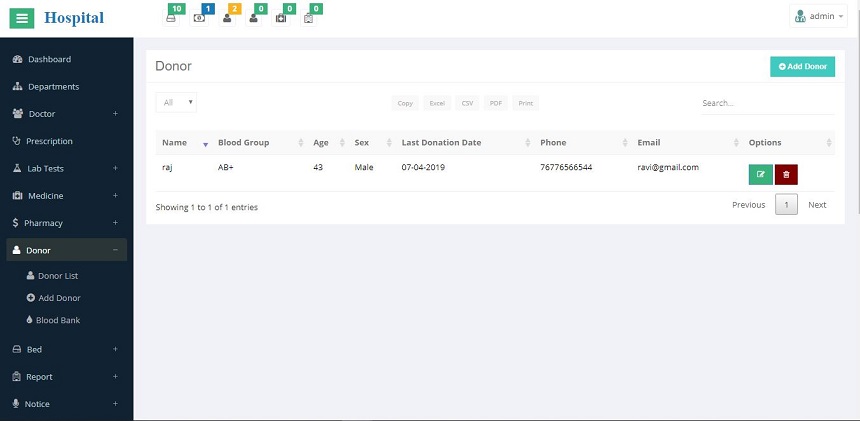Click the Add Donor button
Screen dimensions: 860x421
[x=802, y=66]
